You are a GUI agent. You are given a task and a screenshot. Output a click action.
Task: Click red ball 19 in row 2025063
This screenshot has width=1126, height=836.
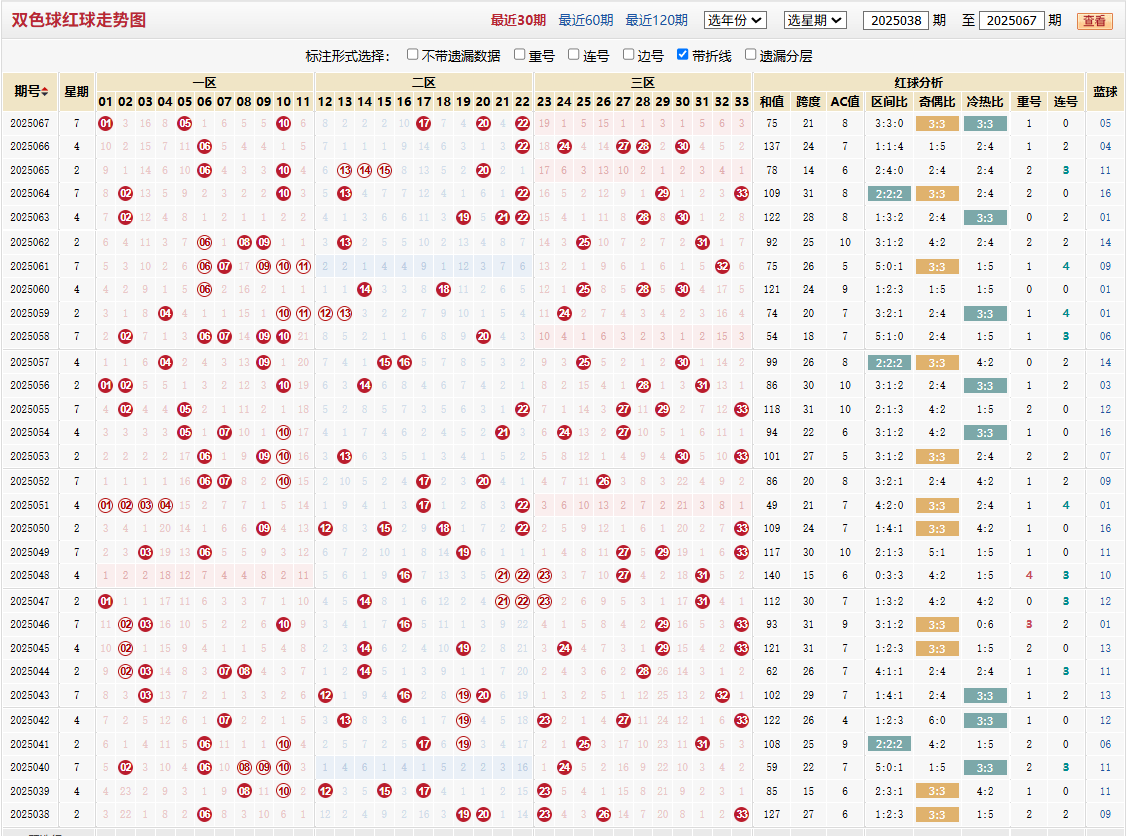pos(464,217)
